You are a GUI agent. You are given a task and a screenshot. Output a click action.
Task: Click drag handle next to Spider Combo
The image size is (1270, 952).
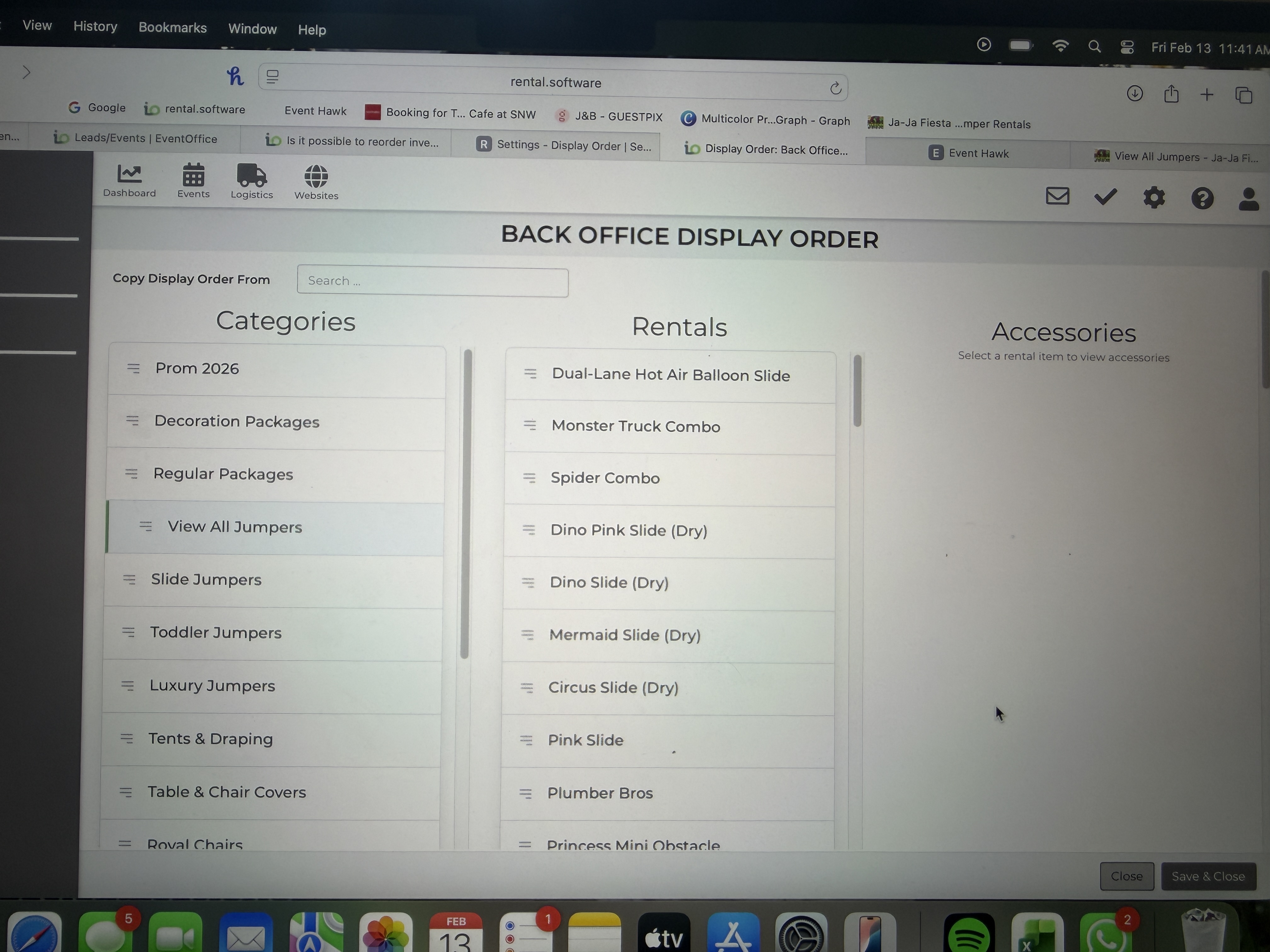(x=529, y=478)
